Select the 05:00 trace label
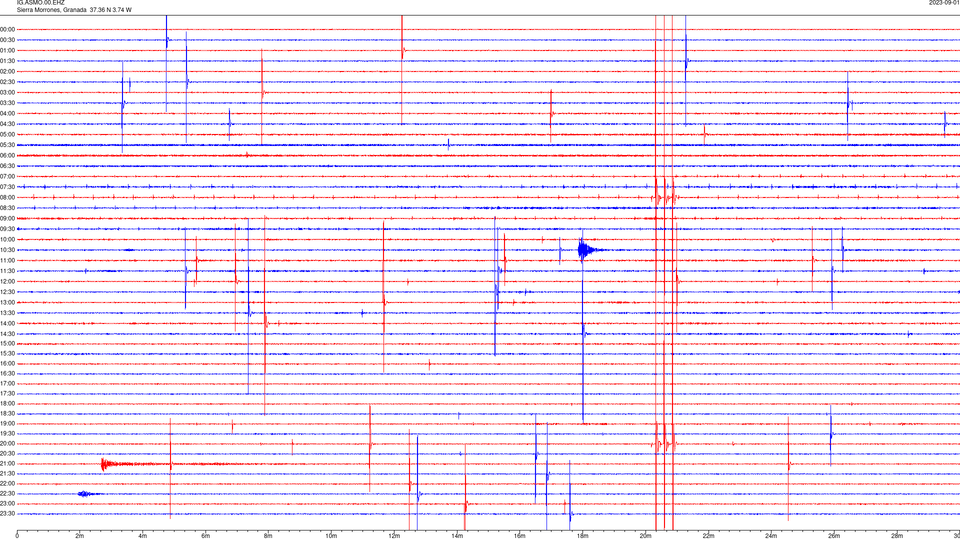The width and height of the screenshot is (960, 540). (x=8, y=134)
